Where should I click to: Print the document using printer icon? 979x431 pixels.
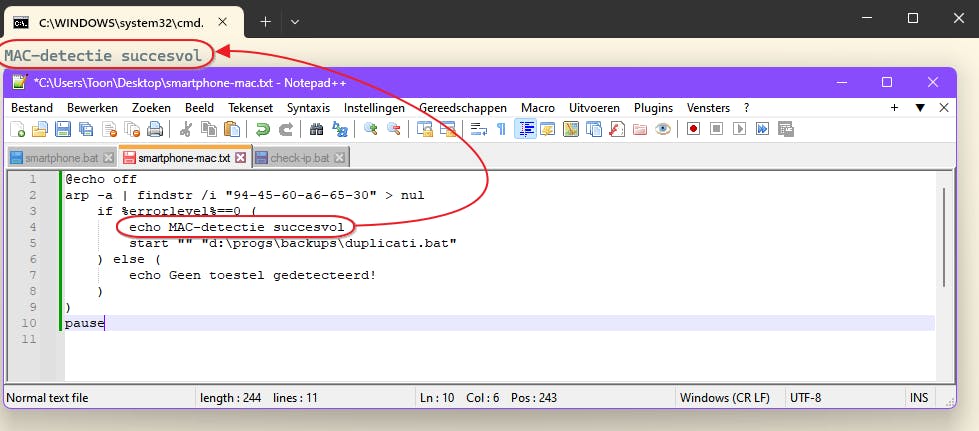click(154, 129)
